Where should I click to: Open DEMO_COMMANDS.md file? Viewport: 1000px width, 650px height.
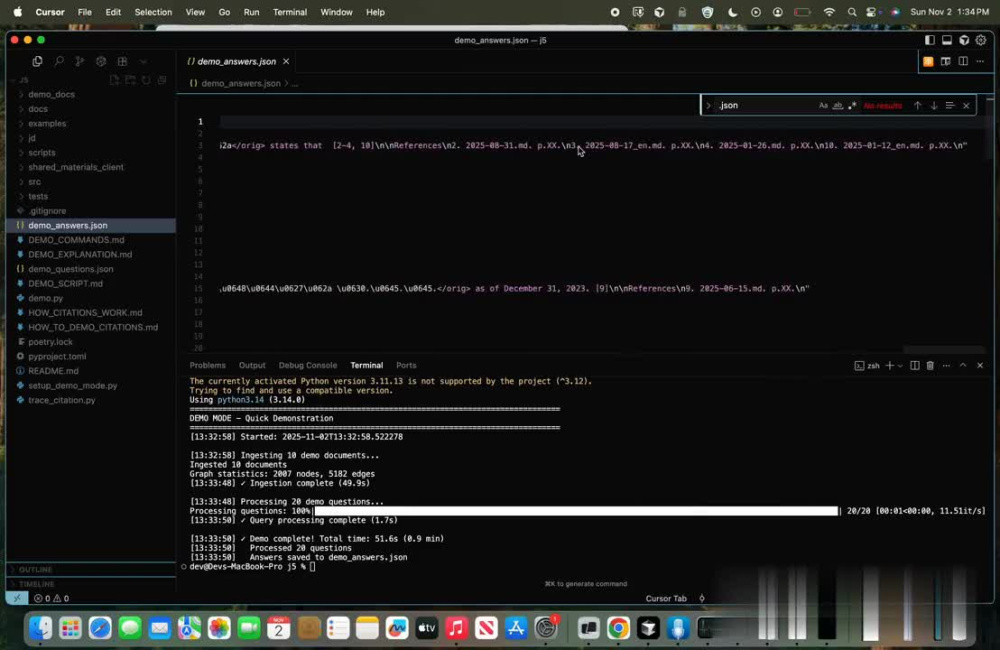tap(76, 240)
